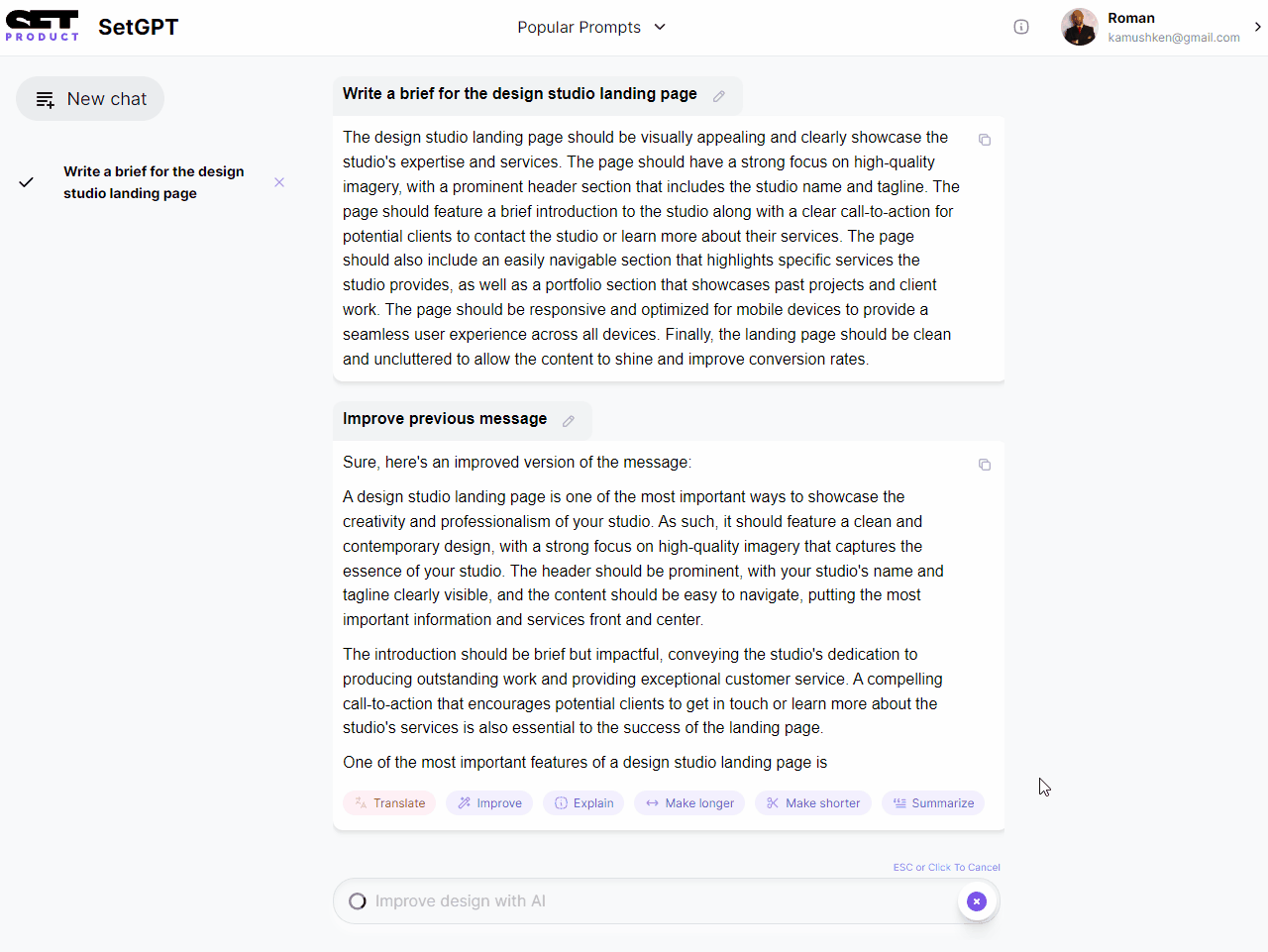The image size is (1268, 952).
Task: Start a New chat
Action: click(90, 99)
